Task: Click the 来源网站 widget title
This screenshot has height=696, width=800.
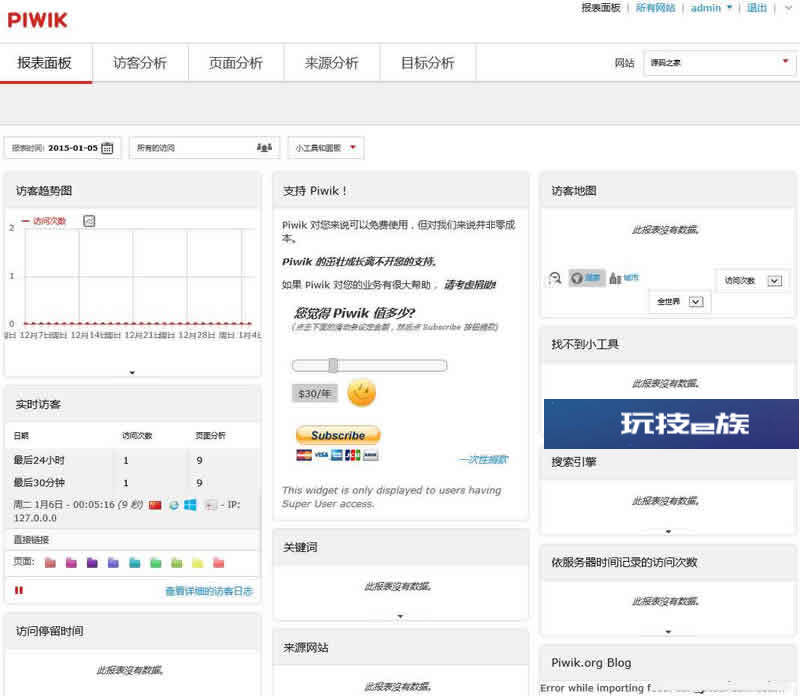Action: [x=306, y=648]
